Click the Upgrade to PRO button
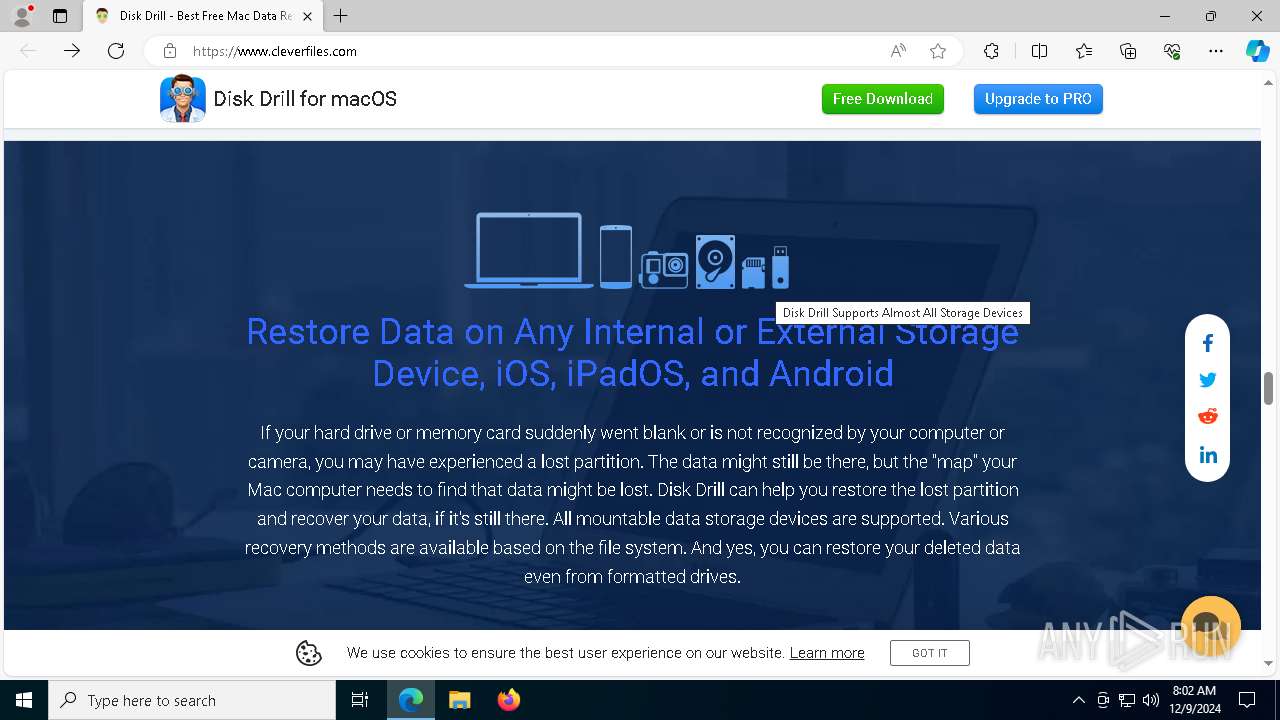Screen dimensions: 1280x720 (1038, 99)
